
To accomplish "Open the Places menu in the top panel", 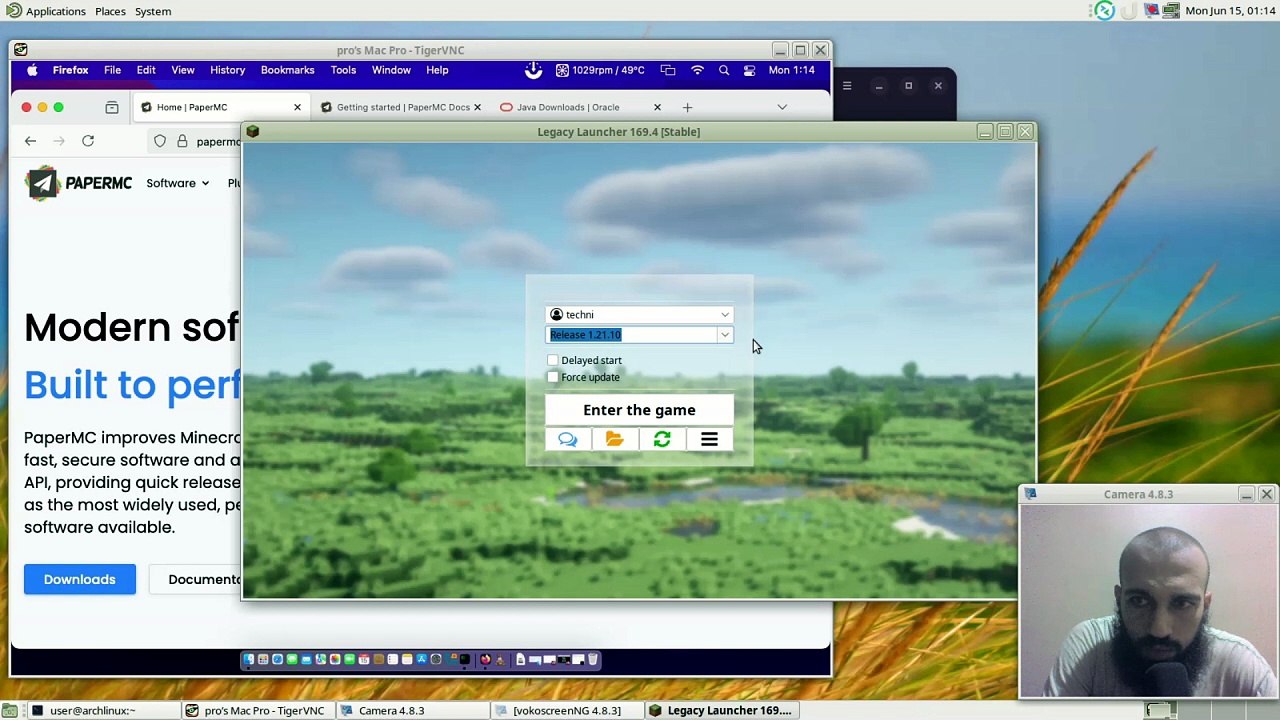I will point(110,11).
